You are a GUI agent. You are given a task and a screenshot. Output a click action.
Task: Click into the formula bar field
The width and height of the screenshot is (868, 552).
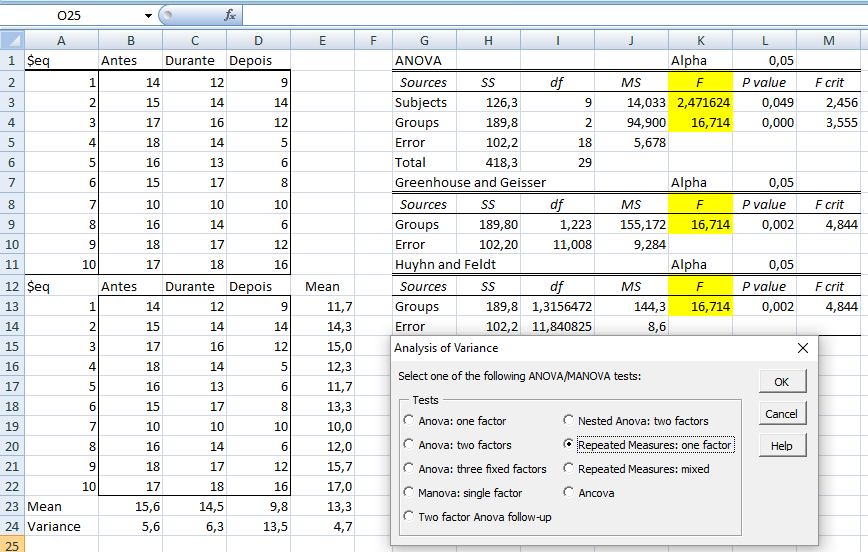click(554, 16)
